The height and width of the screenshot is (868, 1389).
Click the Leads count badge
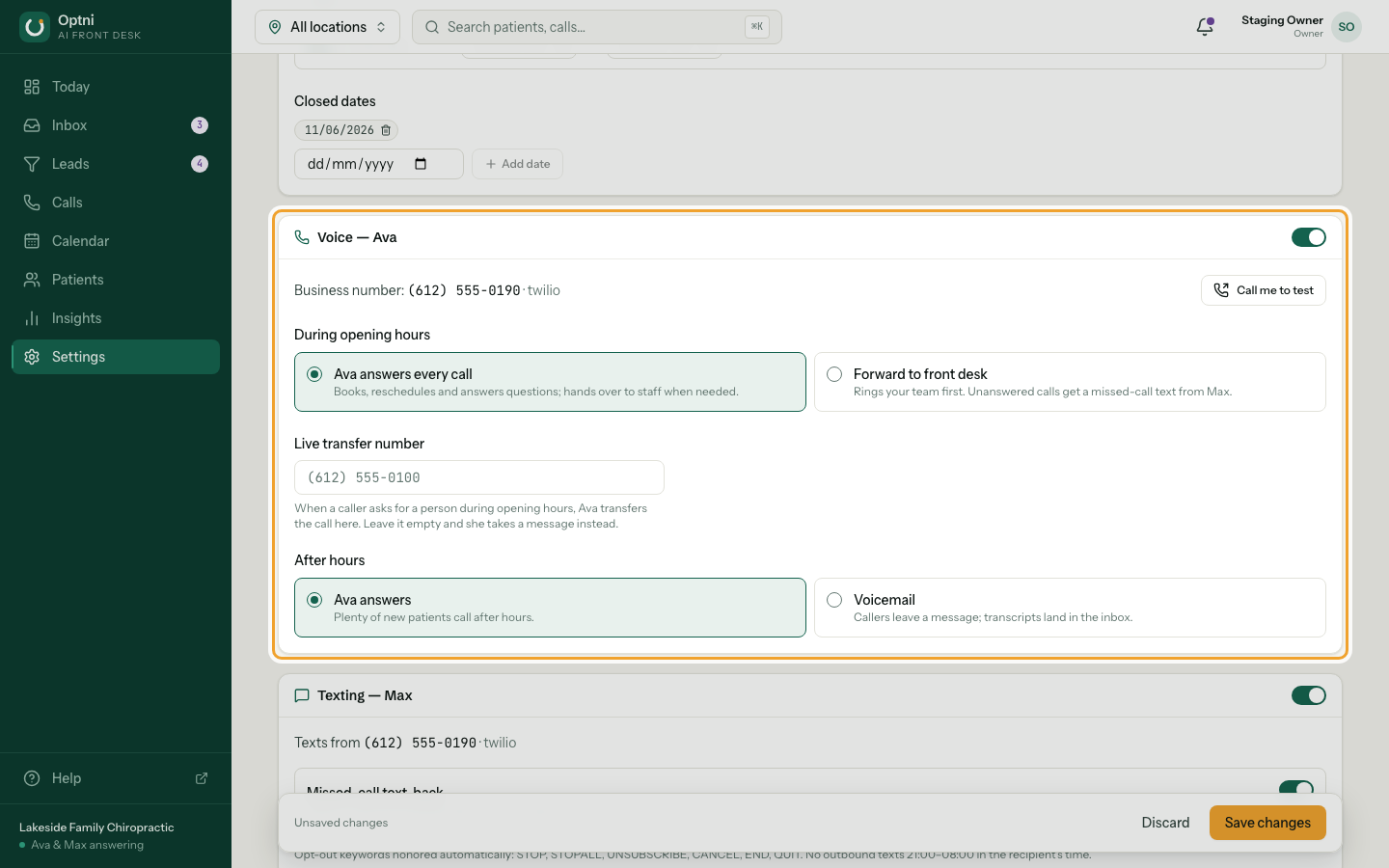click(200, 164)
